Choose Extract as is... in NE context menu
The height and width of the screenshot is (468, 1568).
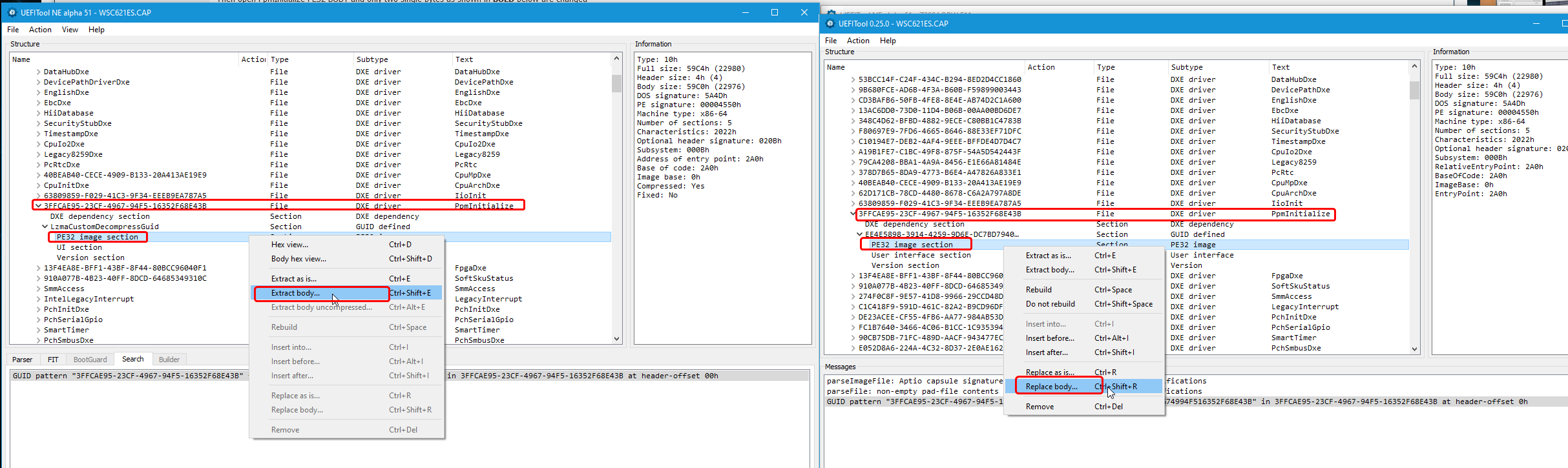click(347, 279)
